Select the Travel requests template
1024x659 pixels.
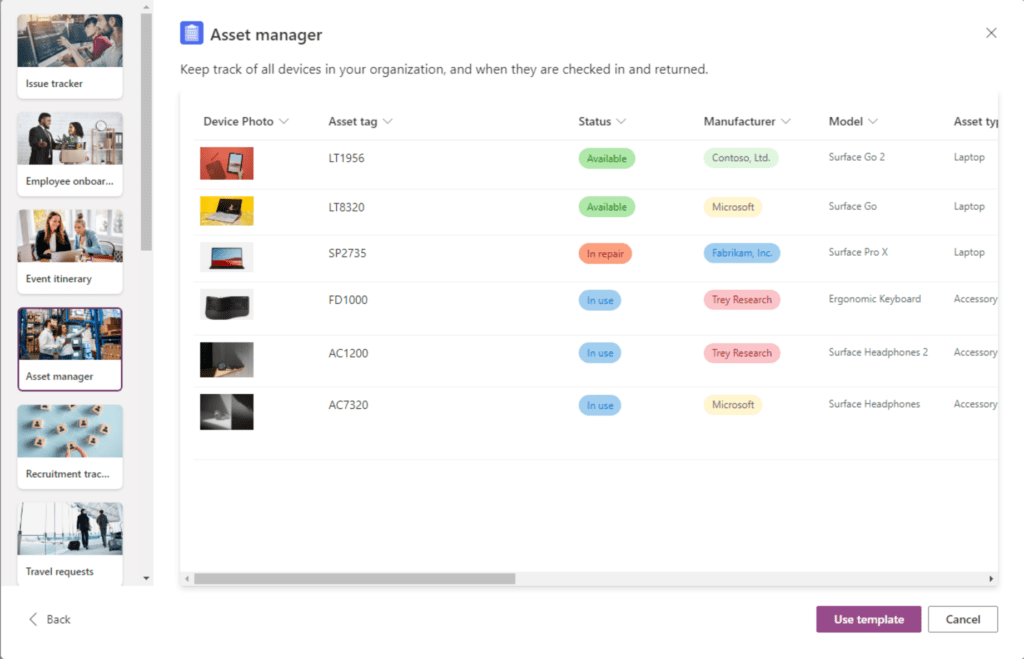(x=69, y=540)
